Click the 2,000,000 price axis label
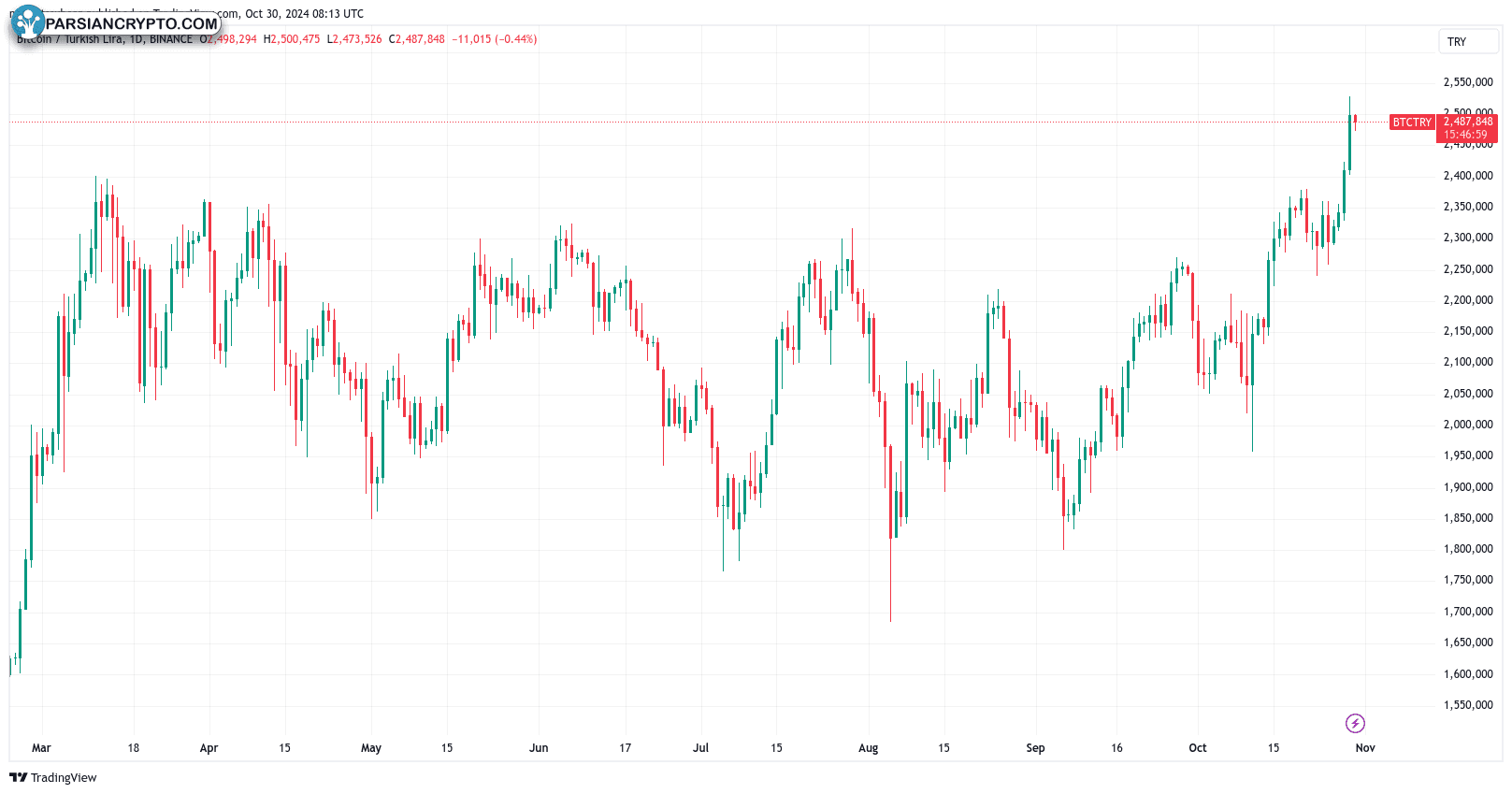The width and height of the screenshot is (1512, 794). 1468,425
